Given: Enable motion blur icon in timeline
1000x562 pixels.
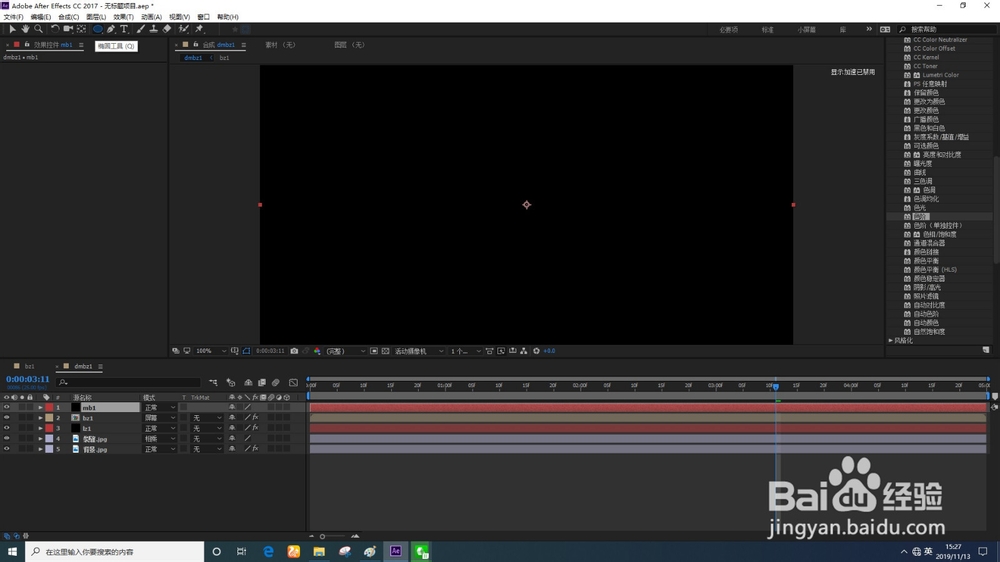Looking at the screenshot, I should point(276,383).
